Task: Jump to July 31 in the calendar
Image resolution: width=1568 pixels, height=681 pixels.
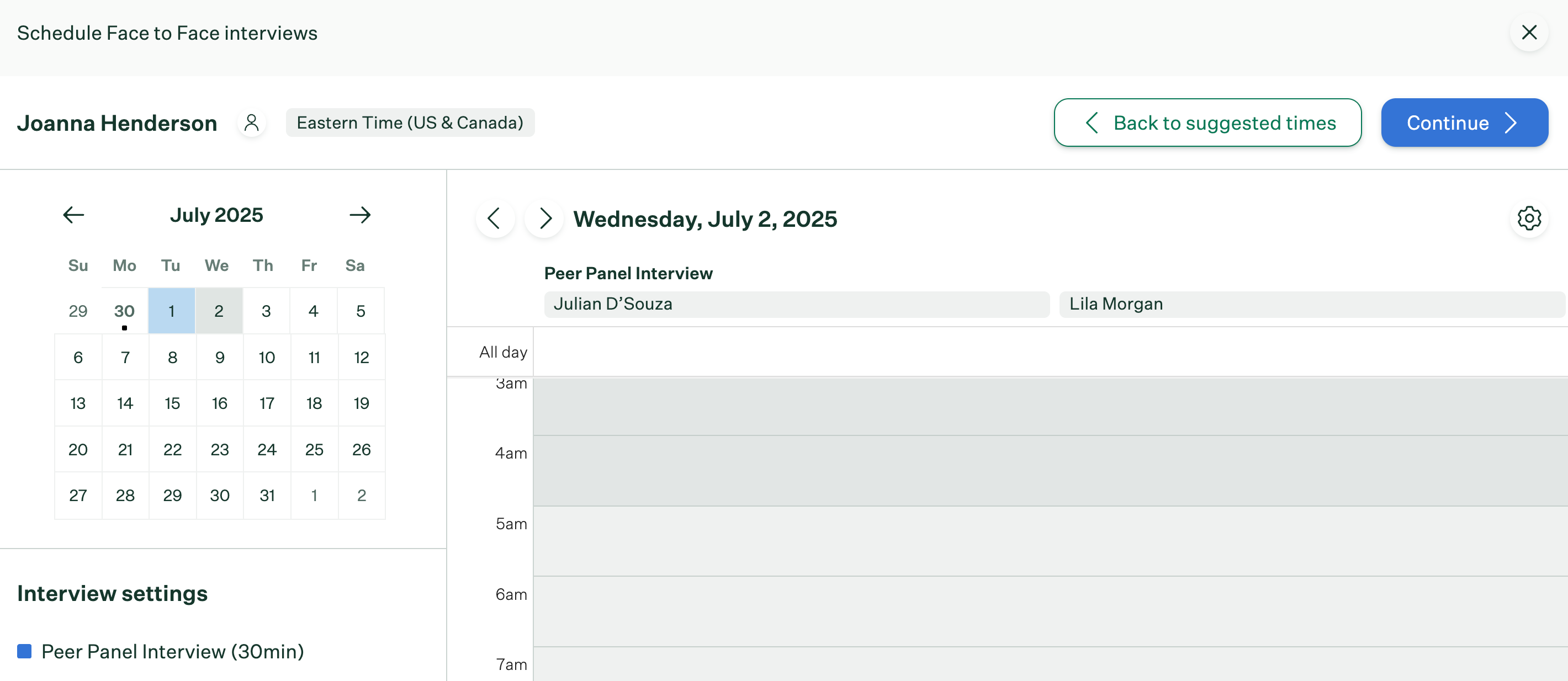Action: click(267, 496)
